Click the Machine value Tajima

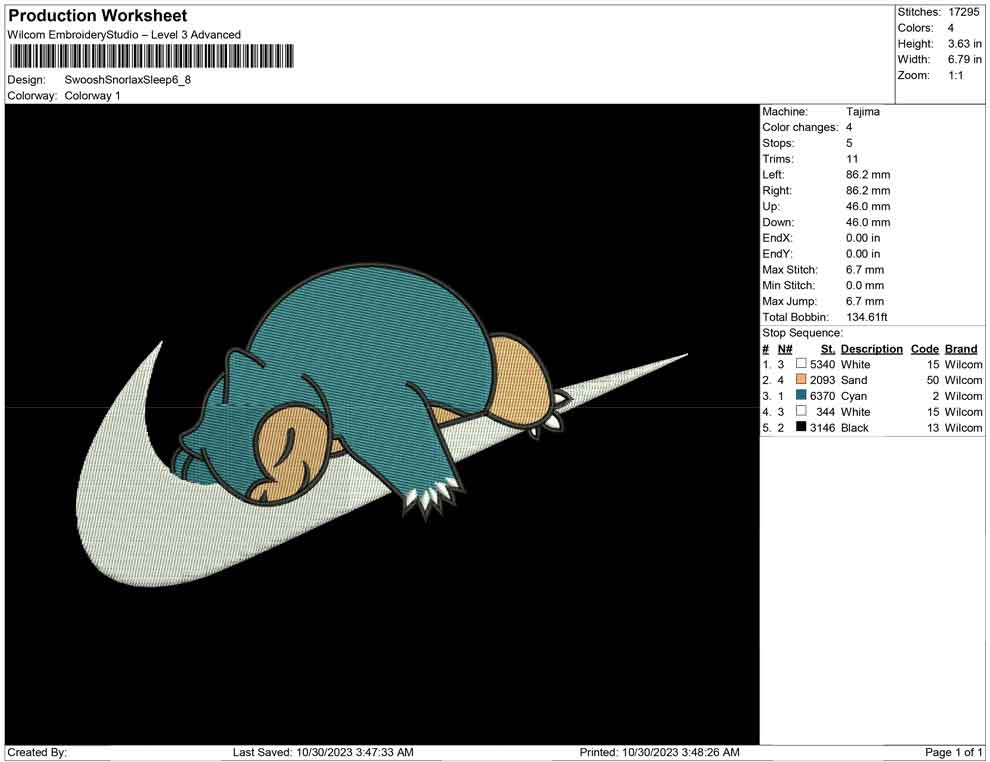click(863, 112)
